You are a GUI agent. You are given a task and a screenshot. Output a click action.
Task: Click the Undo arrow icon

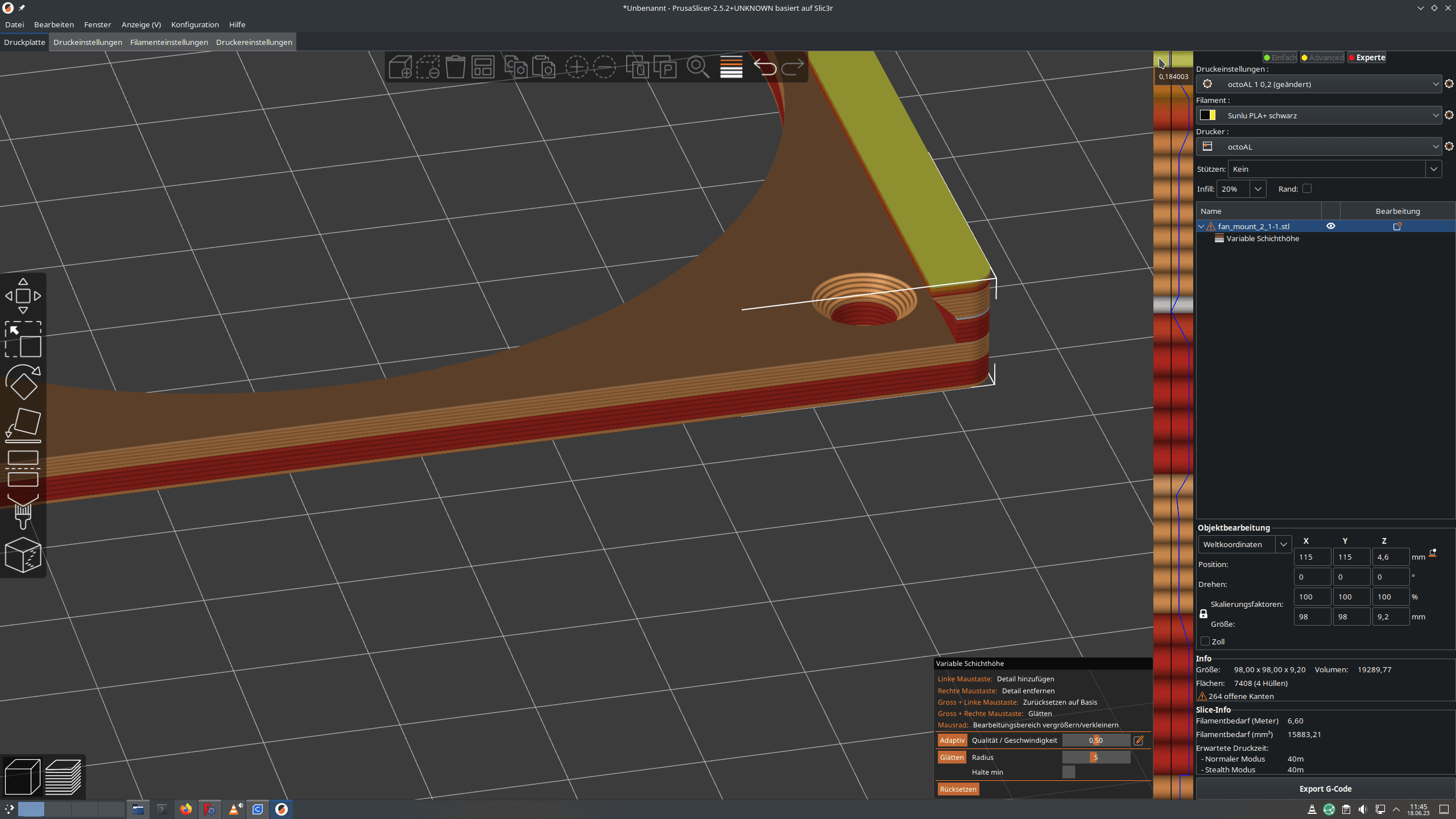point(765,67)
